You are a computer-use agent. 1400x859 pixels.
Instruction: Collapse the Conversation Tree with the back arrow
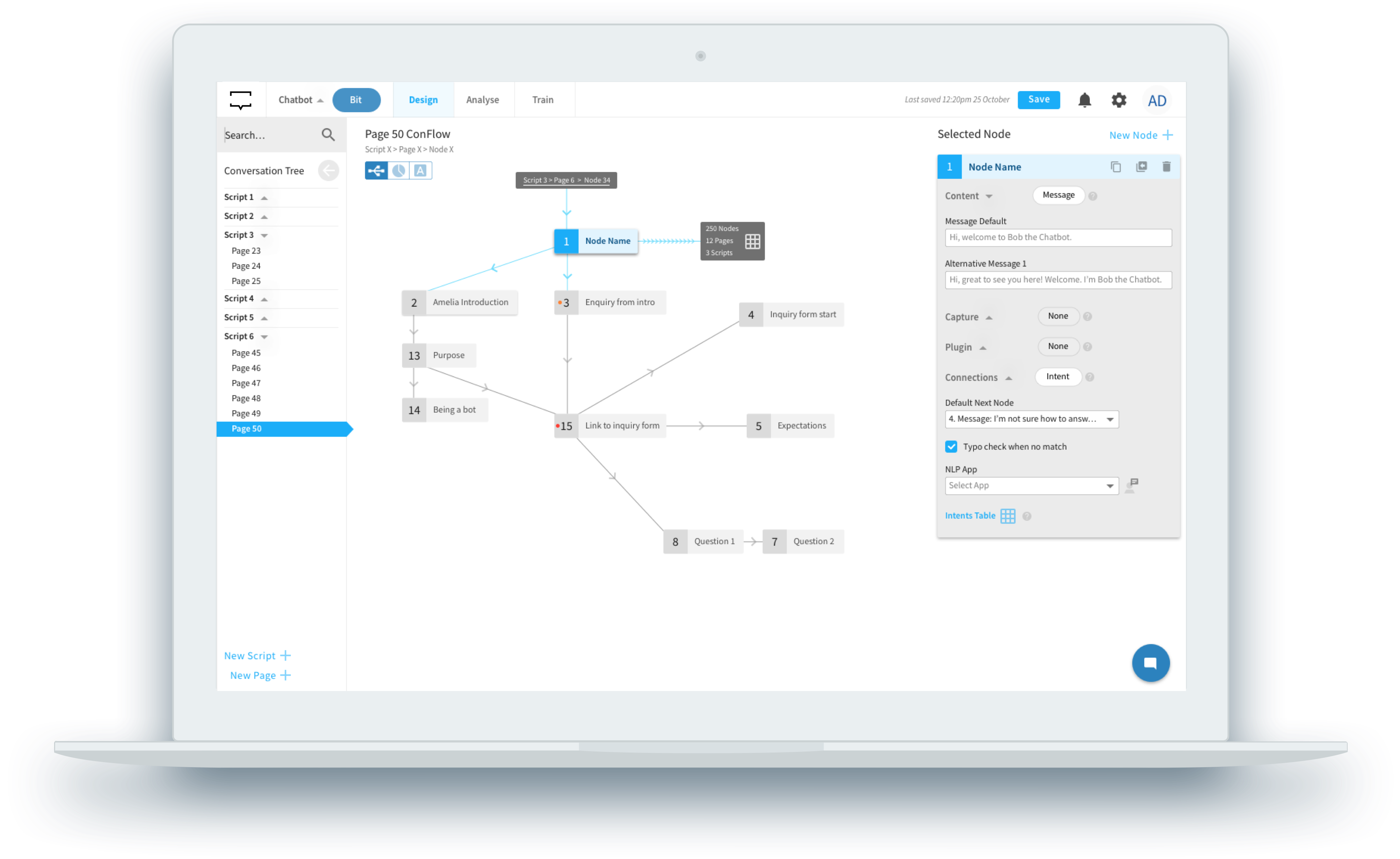329,170
